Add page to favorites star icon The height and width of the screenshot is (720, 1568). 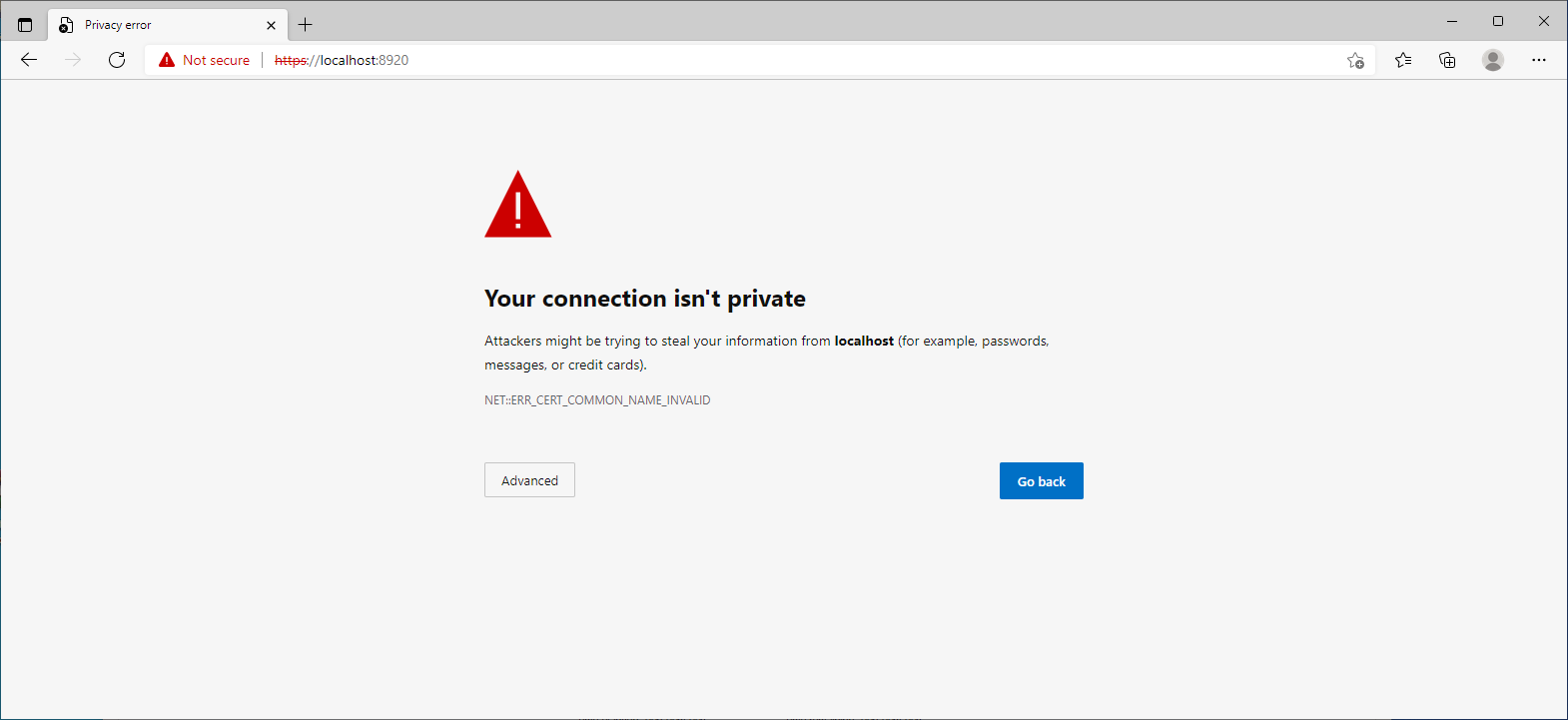[x=1355, y=60]
